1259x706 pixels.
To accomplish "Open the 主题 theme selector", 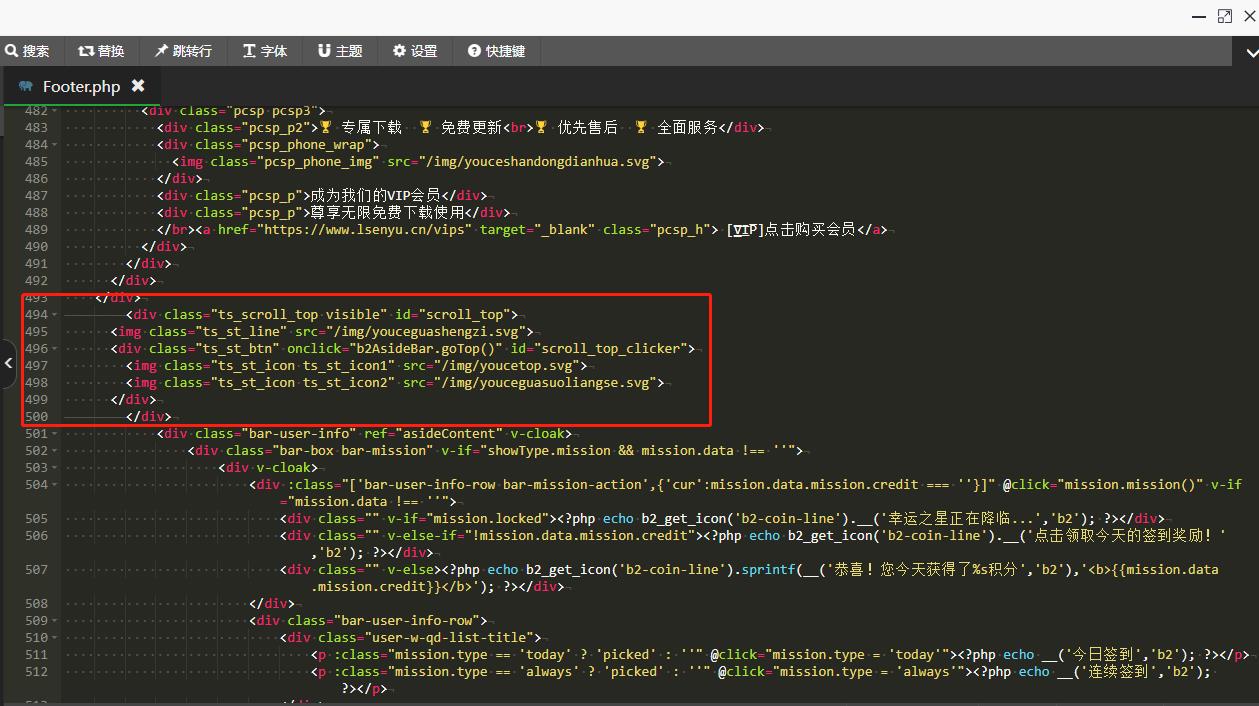I will pyautogui.click(x=340, y=51).
